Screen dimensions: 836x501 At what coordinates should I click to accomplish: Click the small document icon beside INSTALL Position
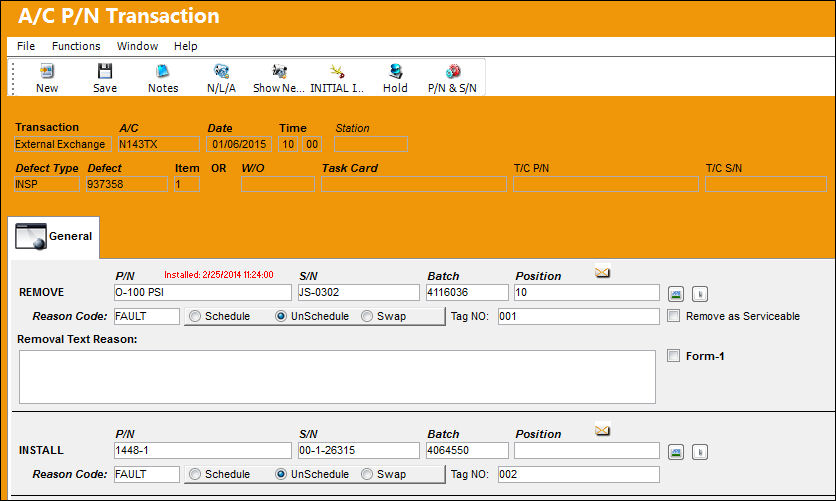700,452
